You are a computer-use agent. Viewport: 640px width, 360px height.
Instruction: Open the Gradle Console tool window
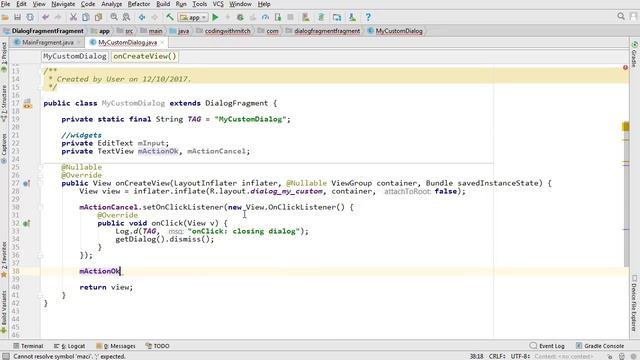pos(600,346)
